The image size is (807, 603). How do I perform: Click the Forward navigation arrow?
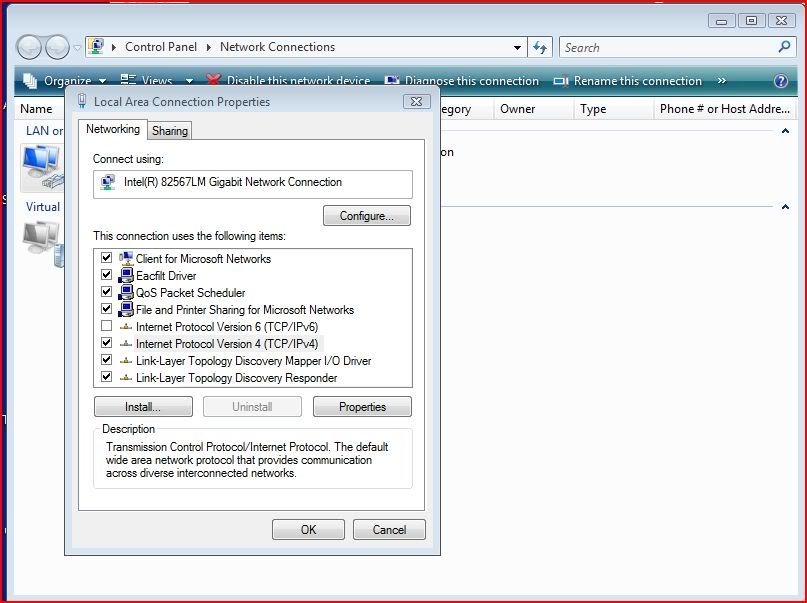pyautogui.click(x=57, y=47)
